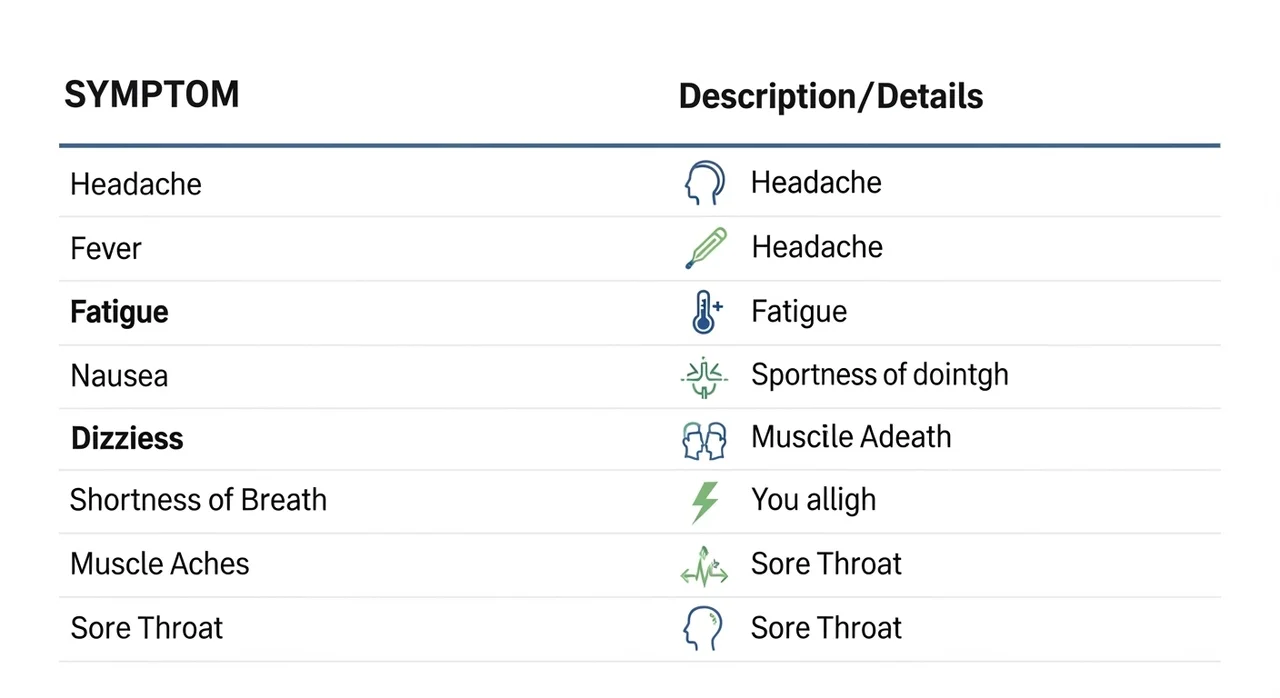Click the green pulse arrows icon

pos(704,565)
